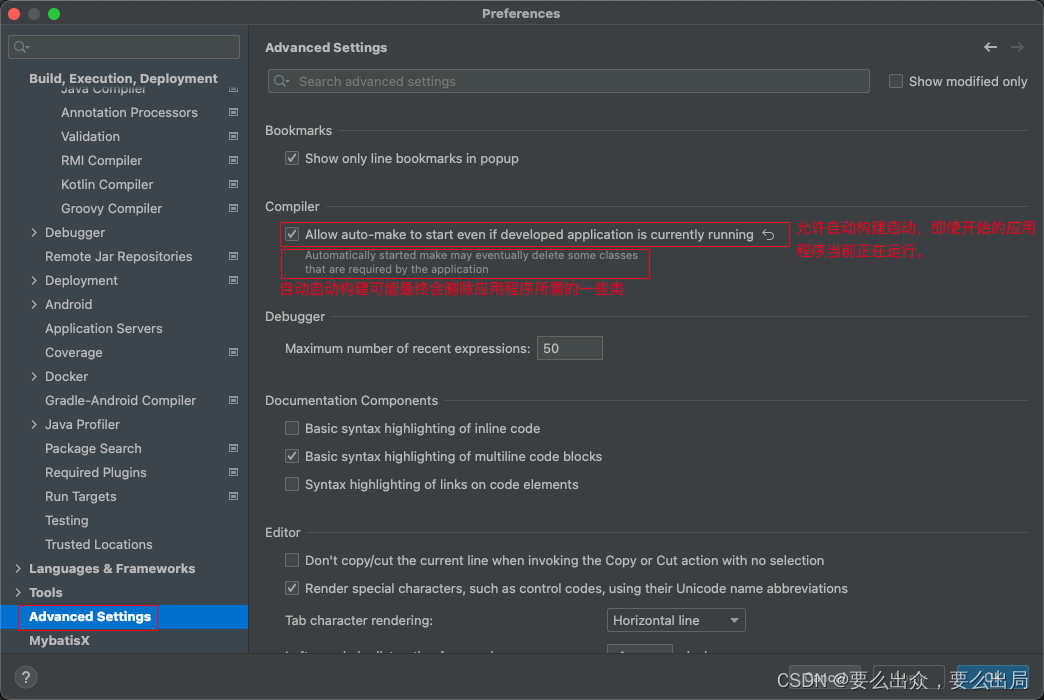Click the back arrow in Advanced Settings header
1044x700 pixels.
coord(990,47)
